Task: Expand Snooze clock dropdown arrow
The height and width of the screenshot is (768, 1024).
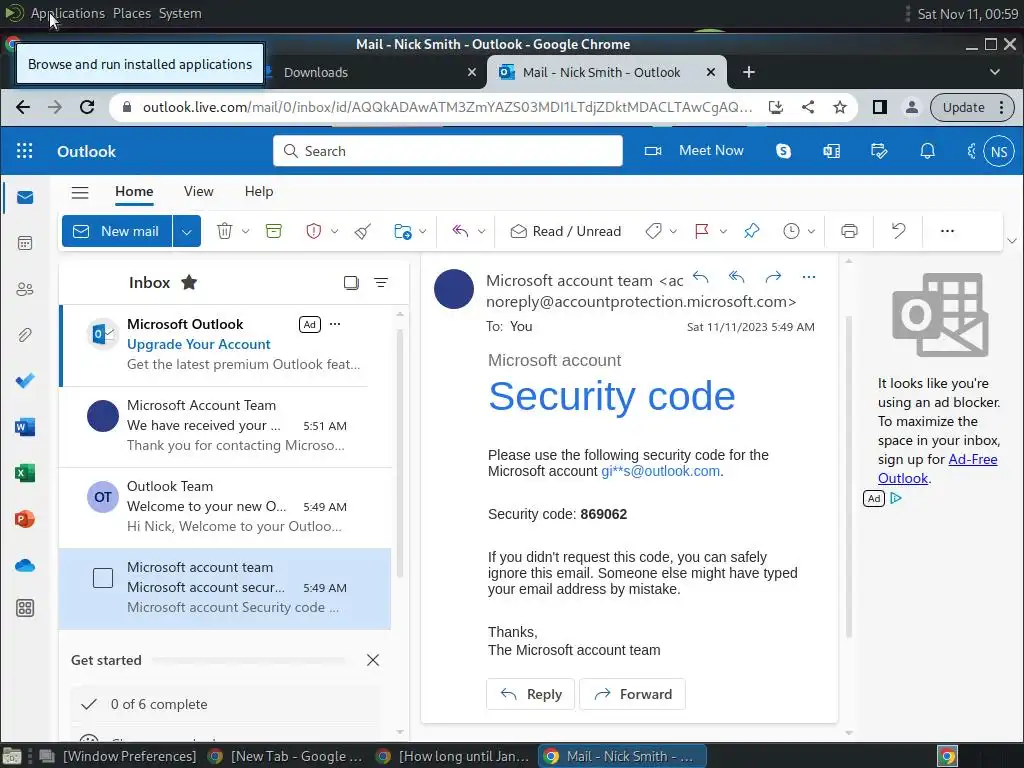Action: pyautogui.click(x=811, y=231)
